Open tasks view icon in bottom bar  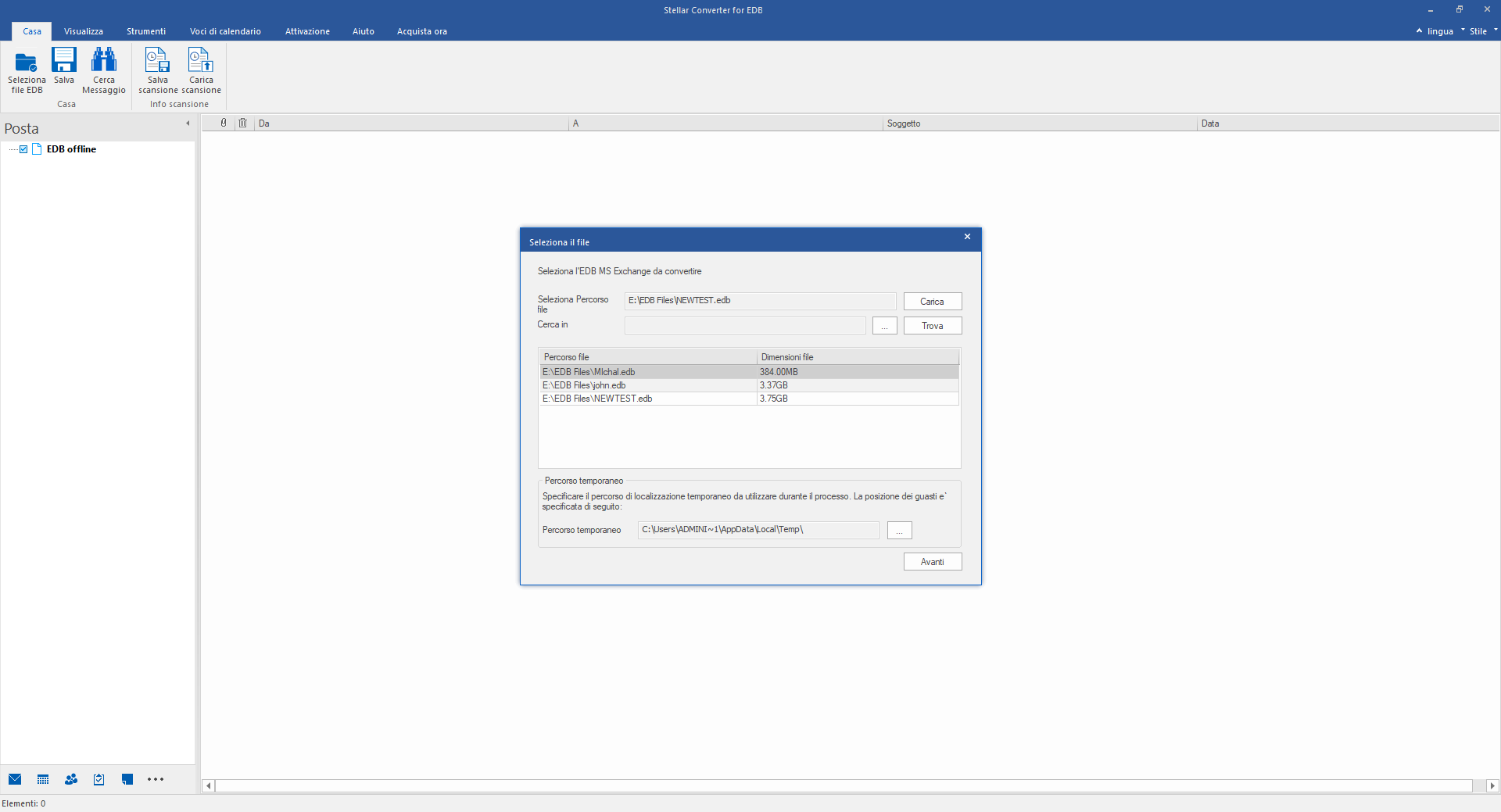coord(99,779)
